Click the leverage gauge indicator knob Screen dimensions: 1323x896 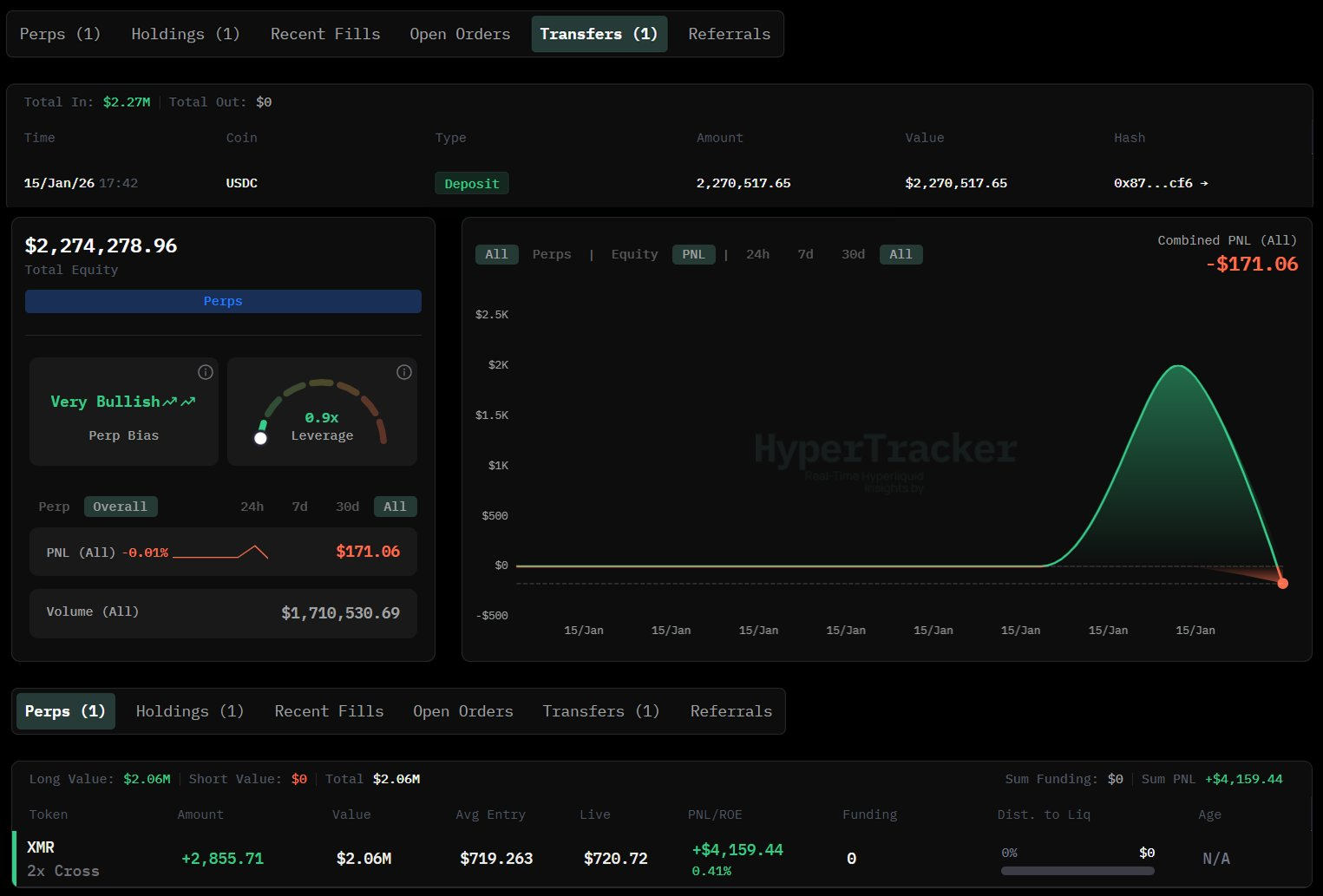point(260,438)
